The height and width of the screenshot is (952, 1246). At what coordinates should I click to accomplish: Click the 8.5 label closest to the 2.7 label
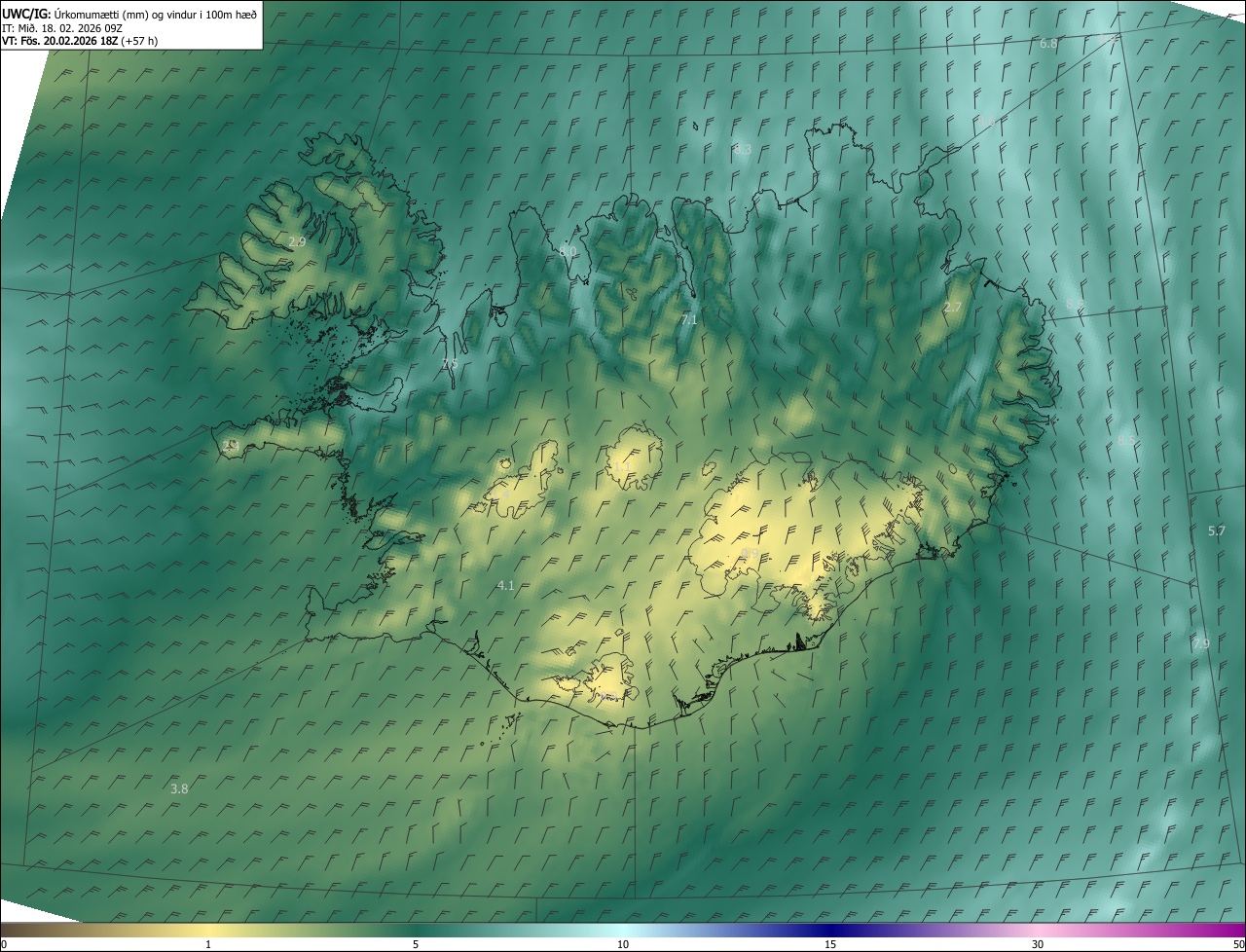pyautogui.click(x=1074, y=305)
